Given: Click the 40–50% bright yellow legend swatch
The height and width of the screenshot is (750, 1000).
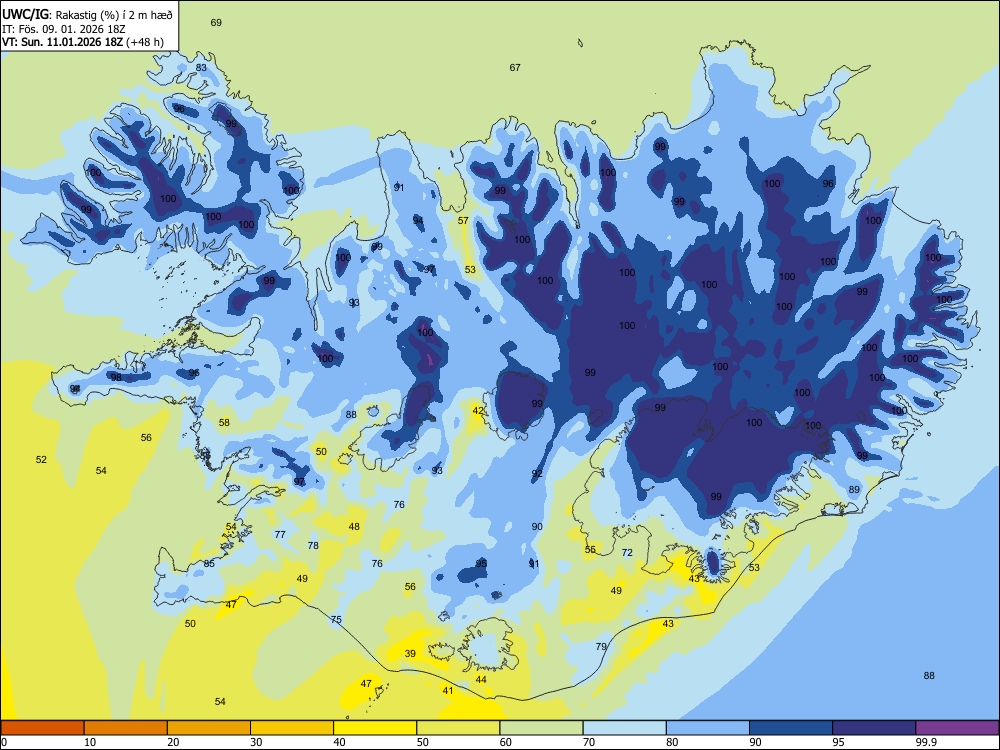Looking at the screenshot, I should click(375, 728).
